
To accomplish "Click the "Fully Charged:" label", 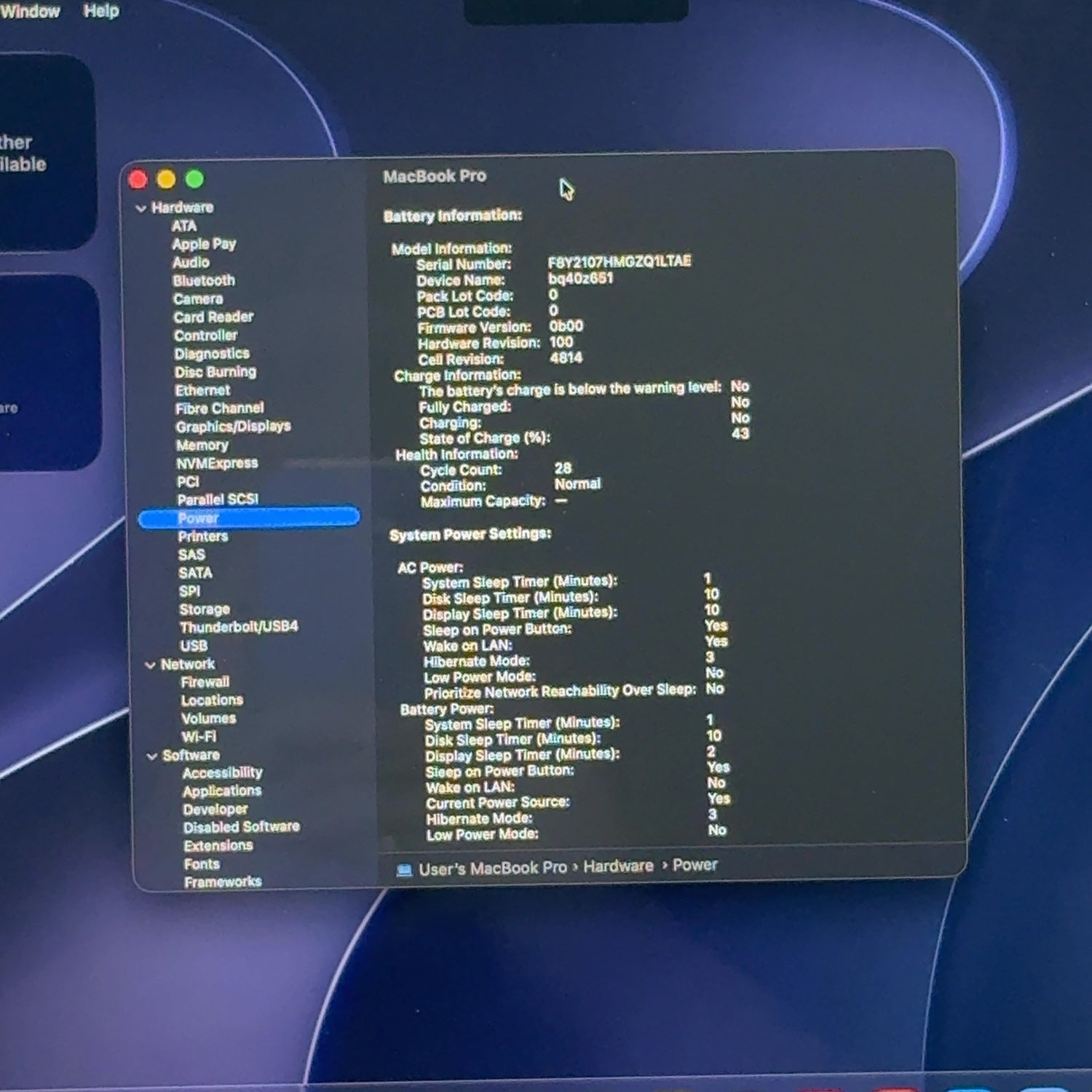I will click(x=465, y=407).
